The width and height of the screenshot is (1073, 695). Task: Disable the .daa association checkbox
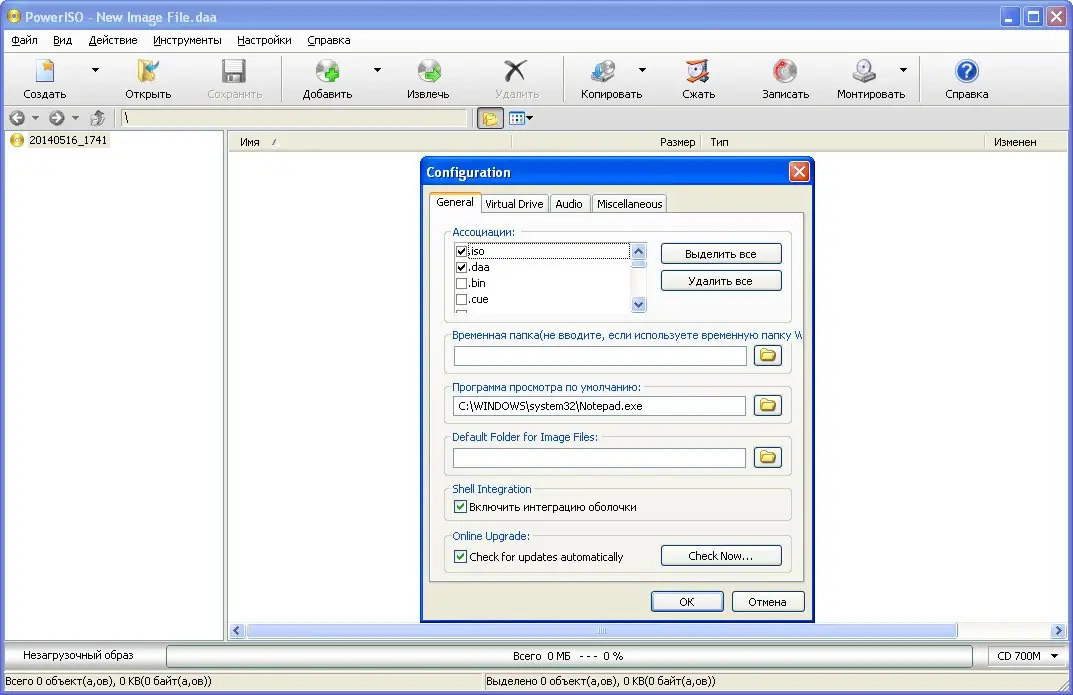click(460, 267)
